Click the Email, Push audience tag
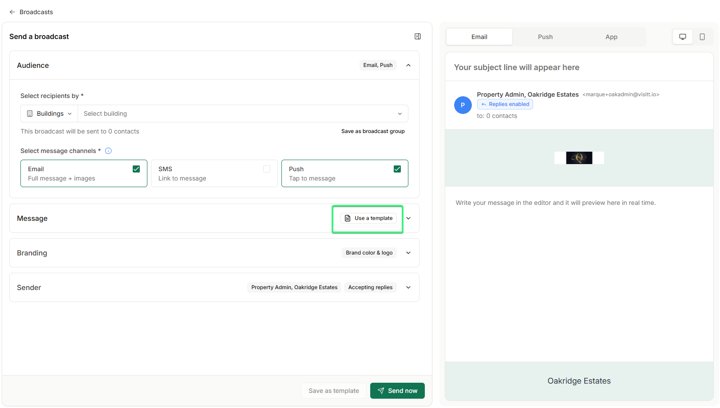Screen dimensions: 720x408 coord(378,65)
